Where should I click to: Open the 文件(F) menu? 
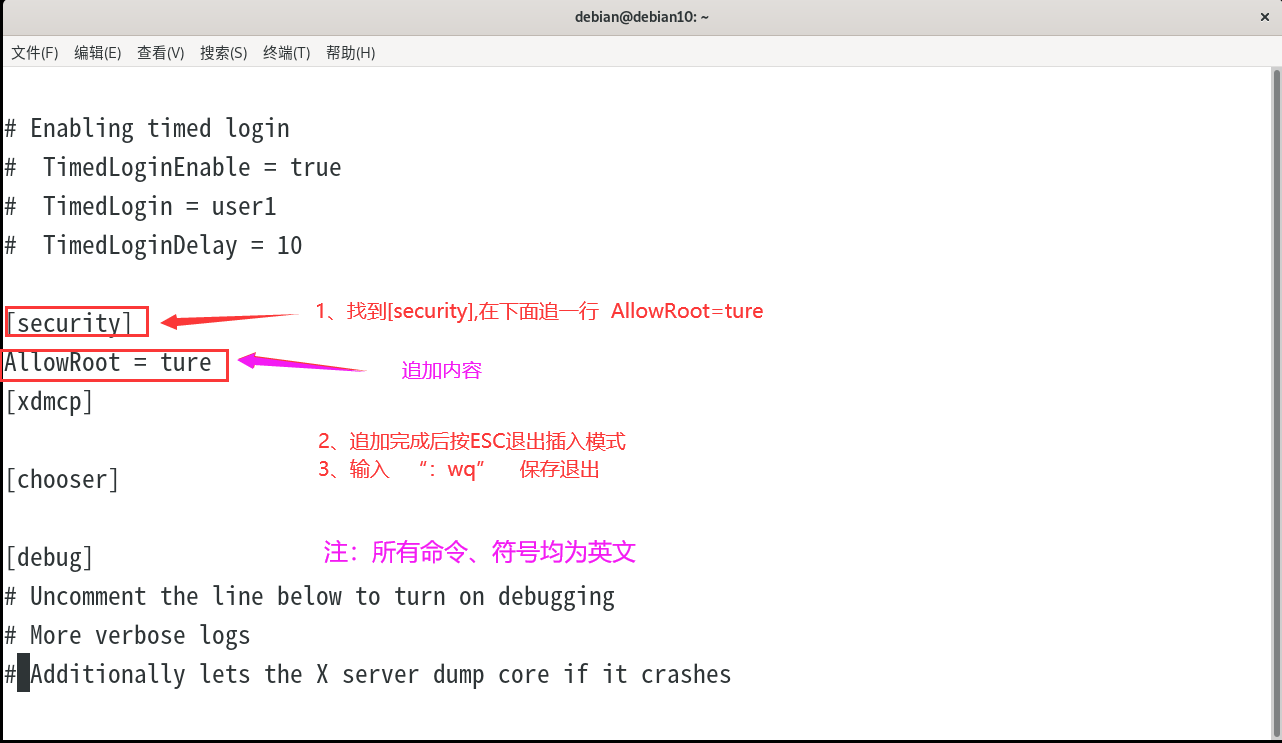click(34, 52)
